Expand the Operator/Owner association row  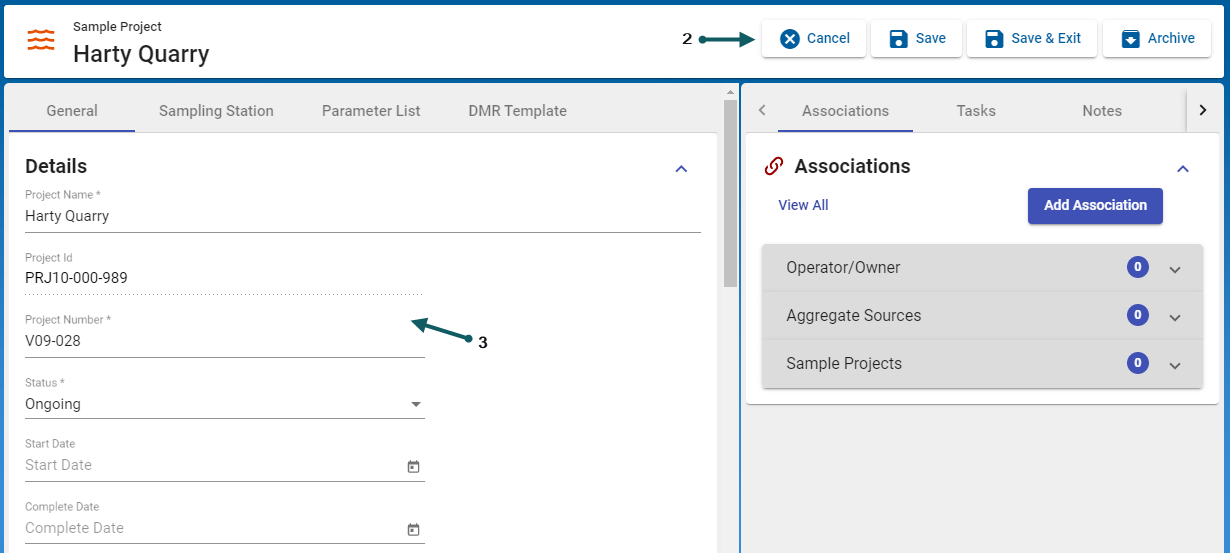click(1175, 269)
